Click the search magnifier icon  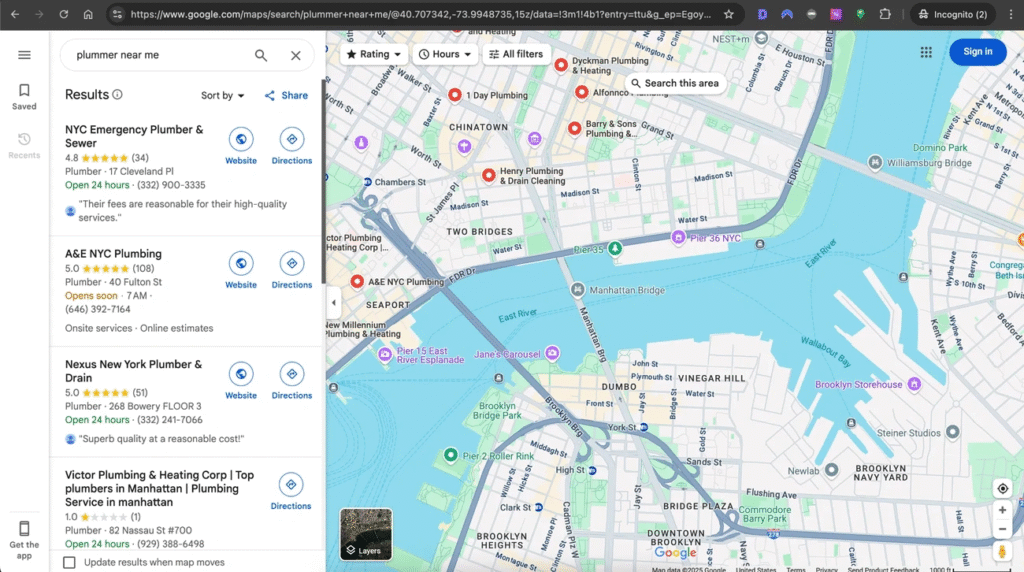coord(261,56)
